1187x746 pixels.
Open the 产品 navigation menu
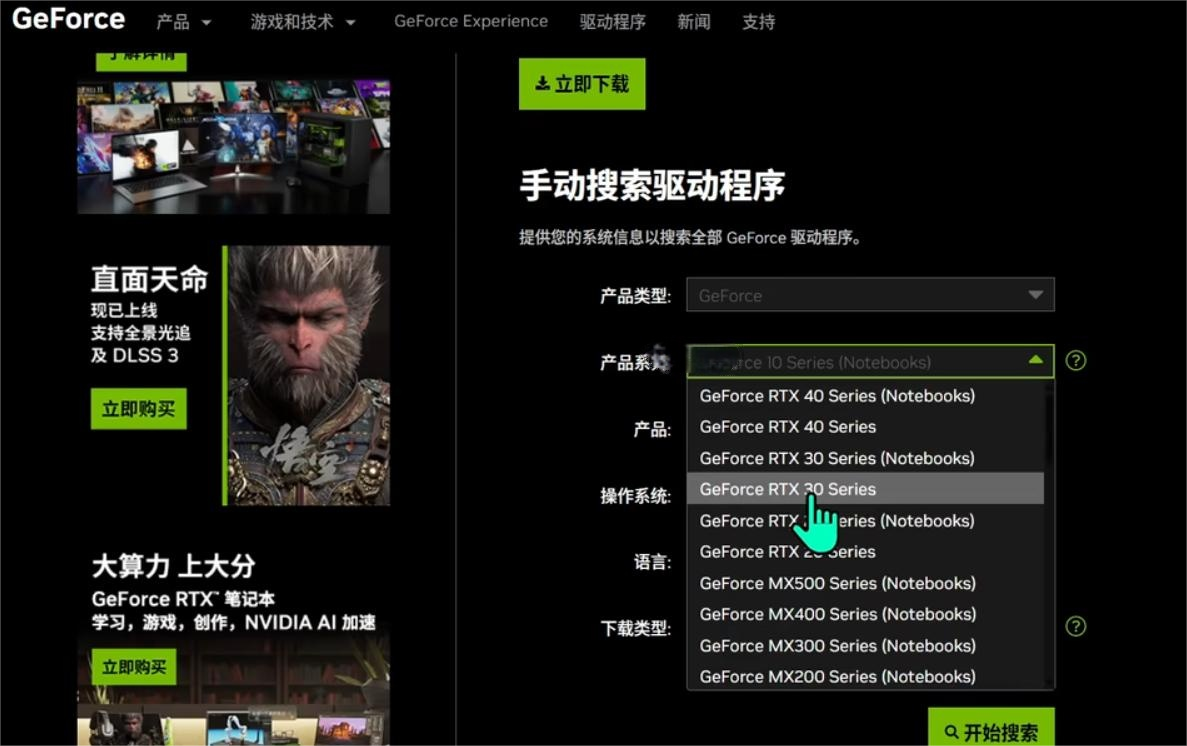click(184, 22)
